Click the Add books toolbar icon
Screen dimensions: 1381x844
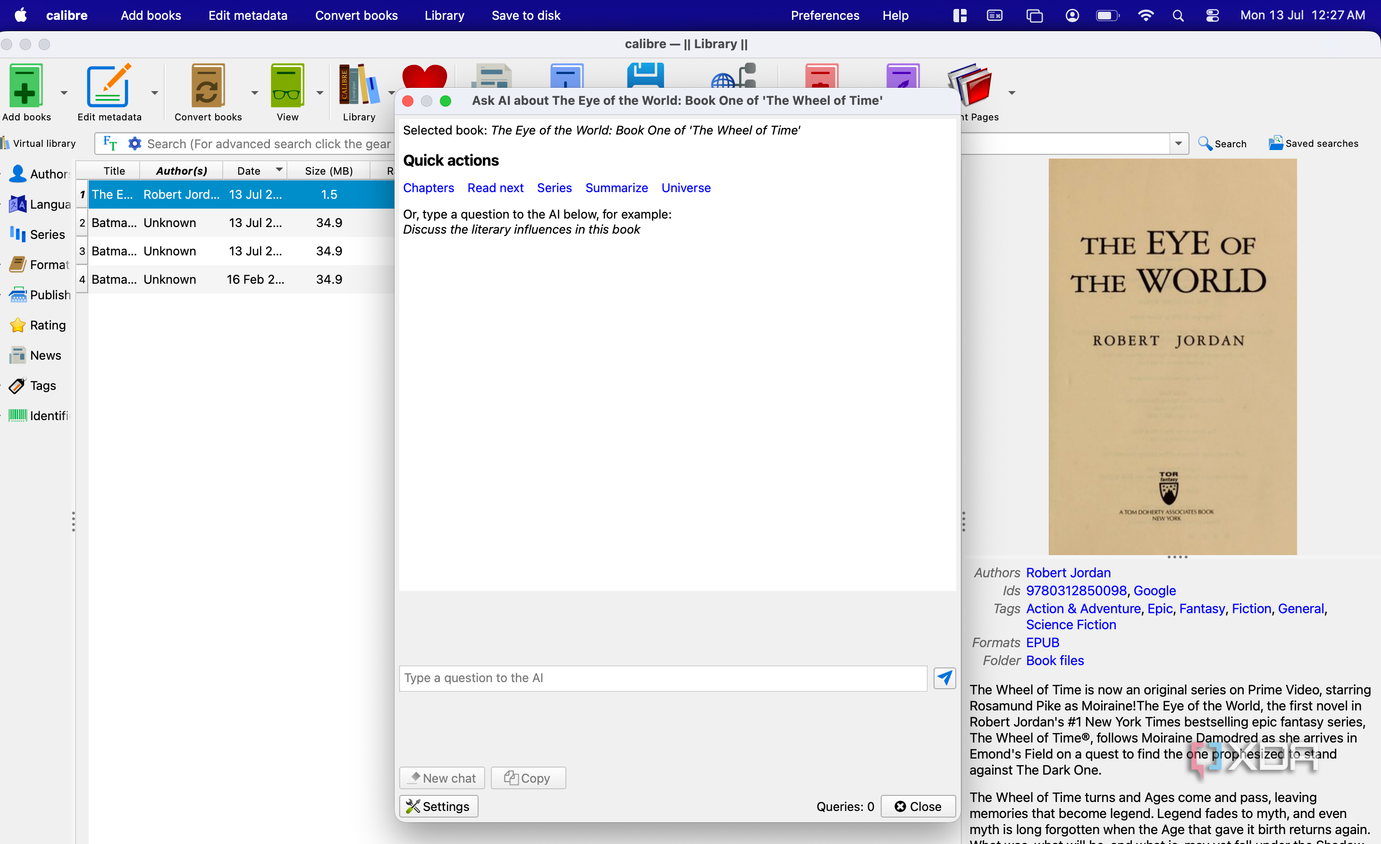point(26,86)
